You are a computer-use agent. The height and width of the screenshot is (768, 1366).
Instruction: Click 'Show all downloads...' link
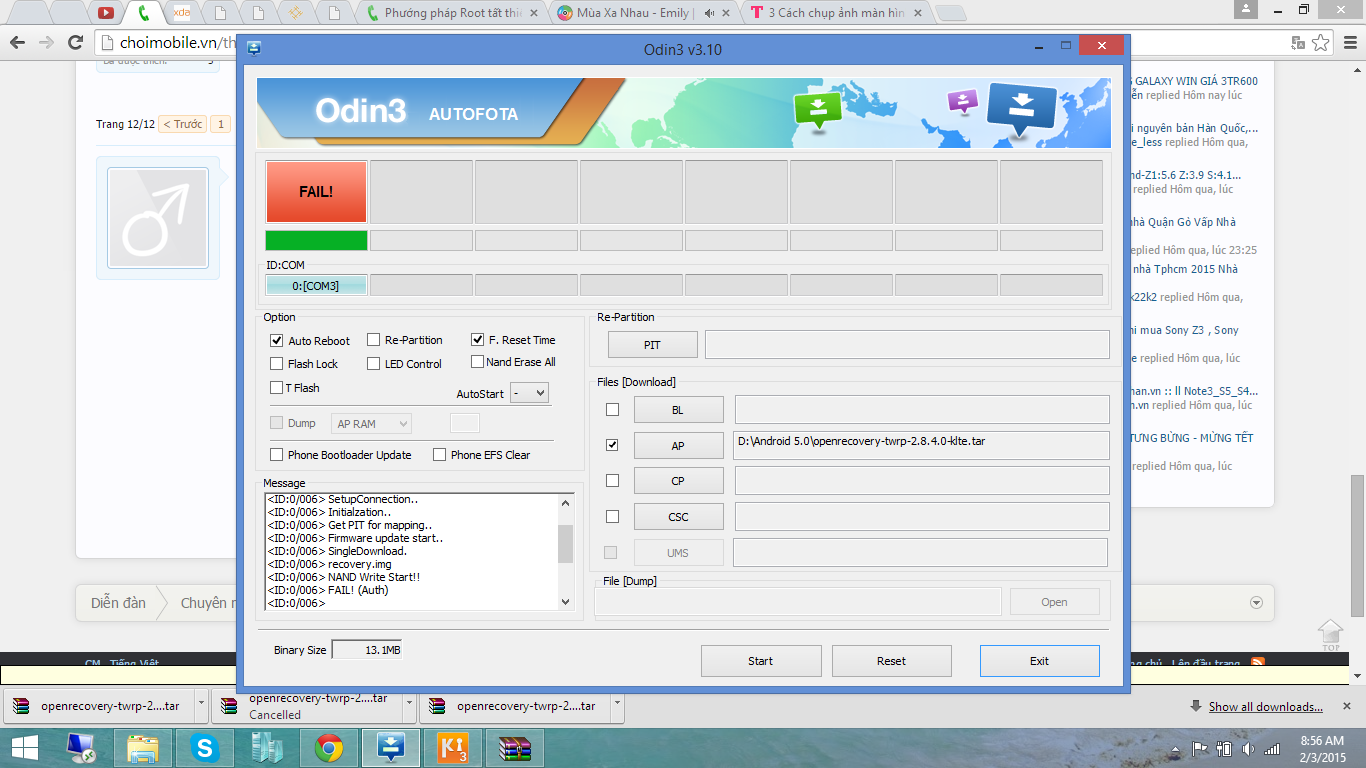click(x=1265, y=707)
